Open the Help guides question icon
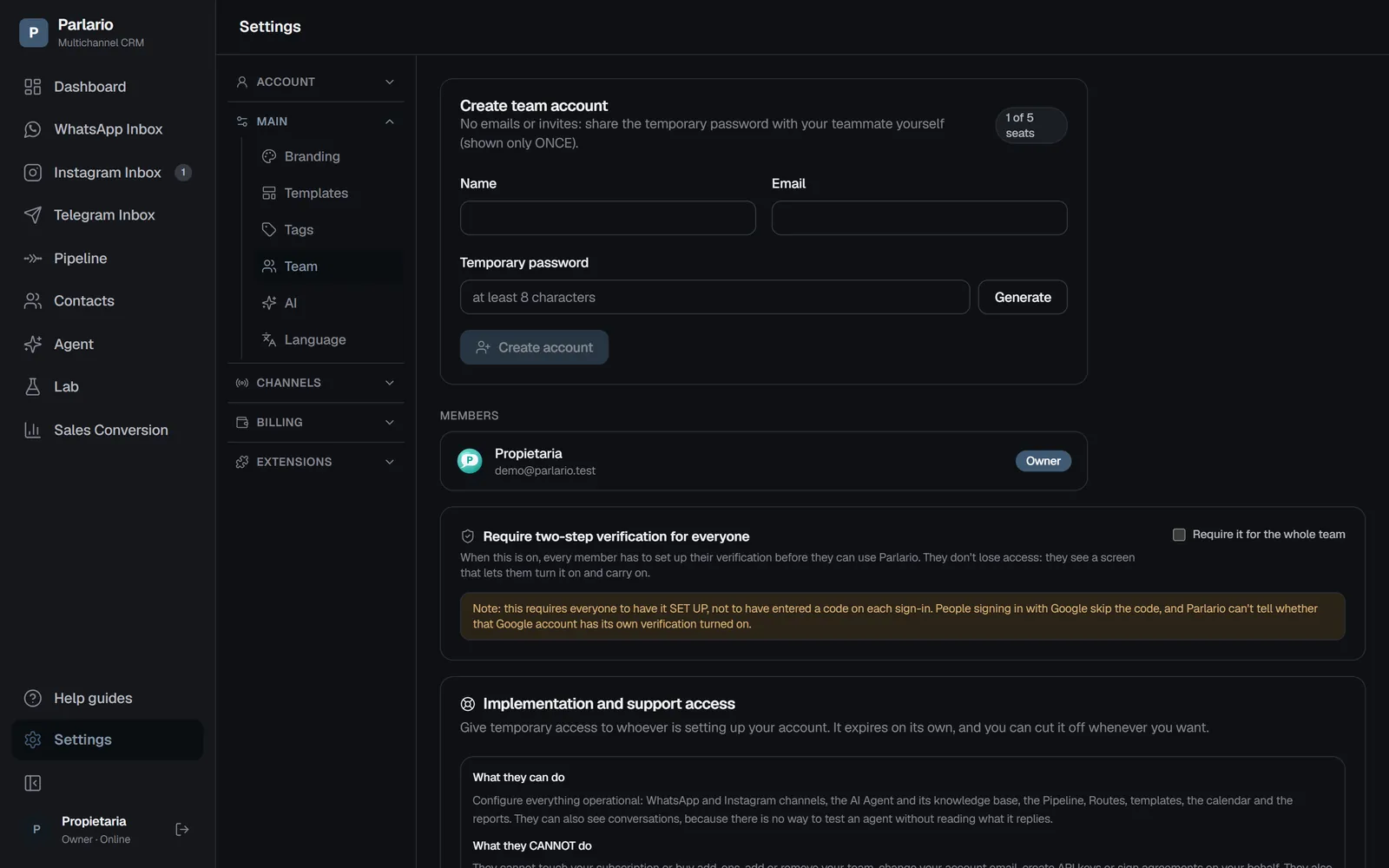This screenshot has width=1389, height=868. (x=33, y=698)
